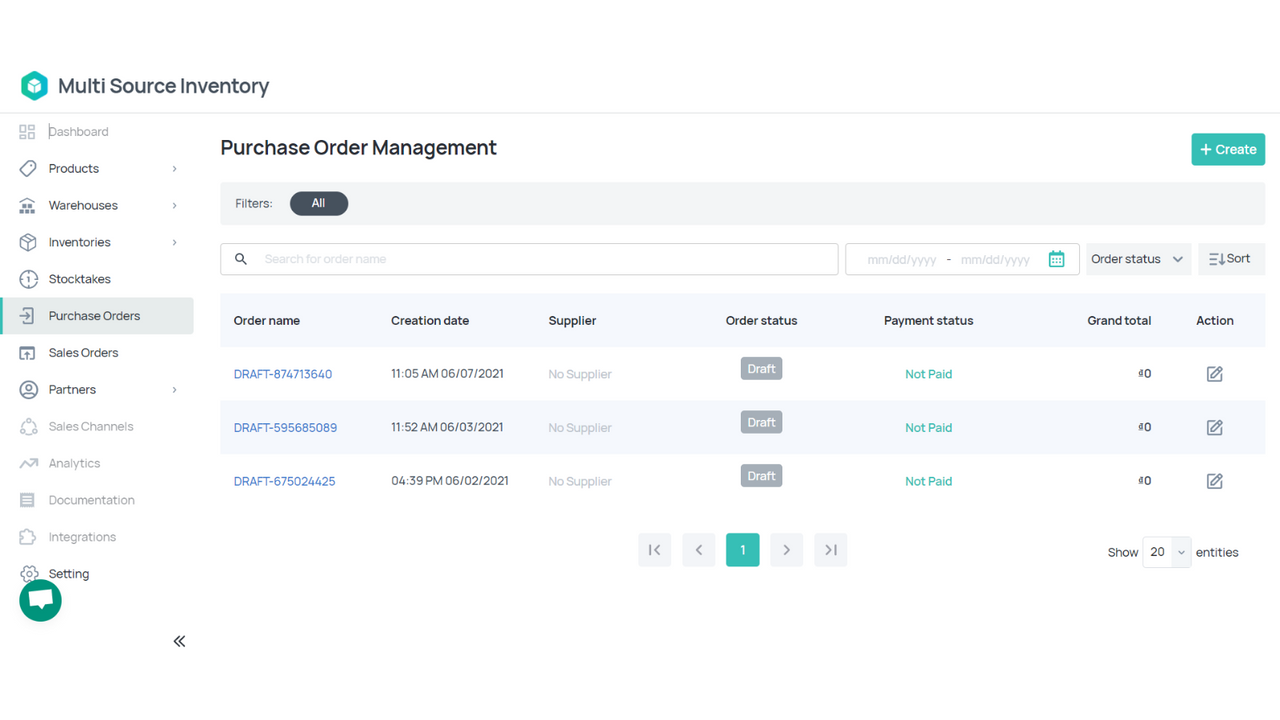1280x720 pixels.
Task: Open the calendar date picker icon
Action: coord(1056,259)
